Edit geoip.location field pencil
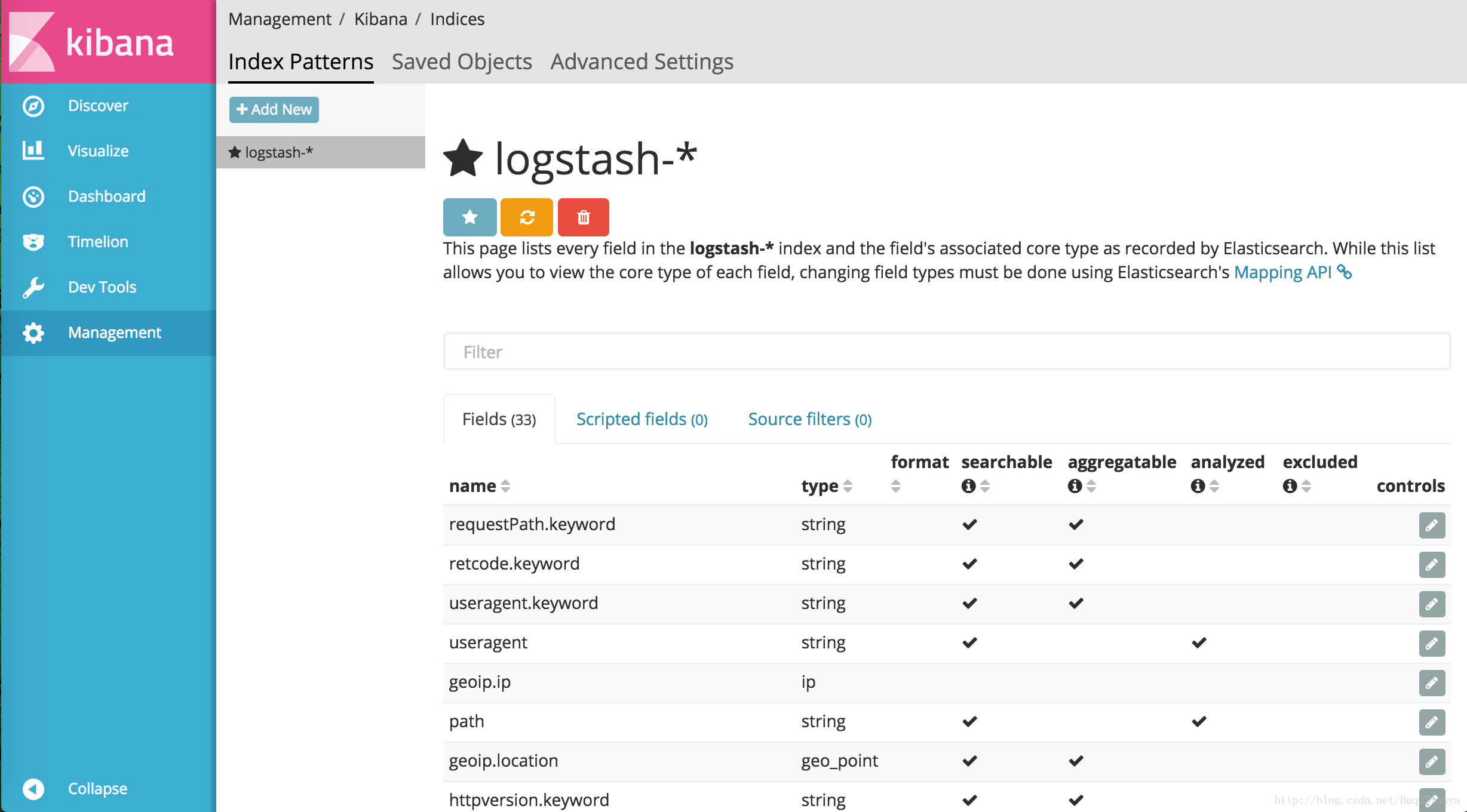Image resolution: width=1467 pixels, height=812 pixels. point(1432,762)
